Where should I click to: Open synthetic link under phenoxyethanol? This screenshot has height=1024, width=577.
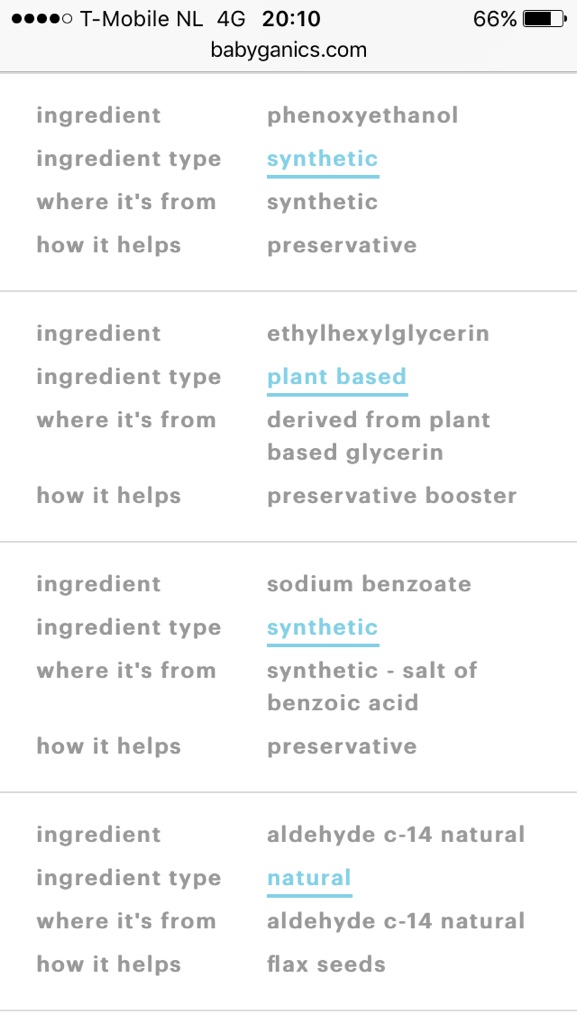tap(322, 159)
